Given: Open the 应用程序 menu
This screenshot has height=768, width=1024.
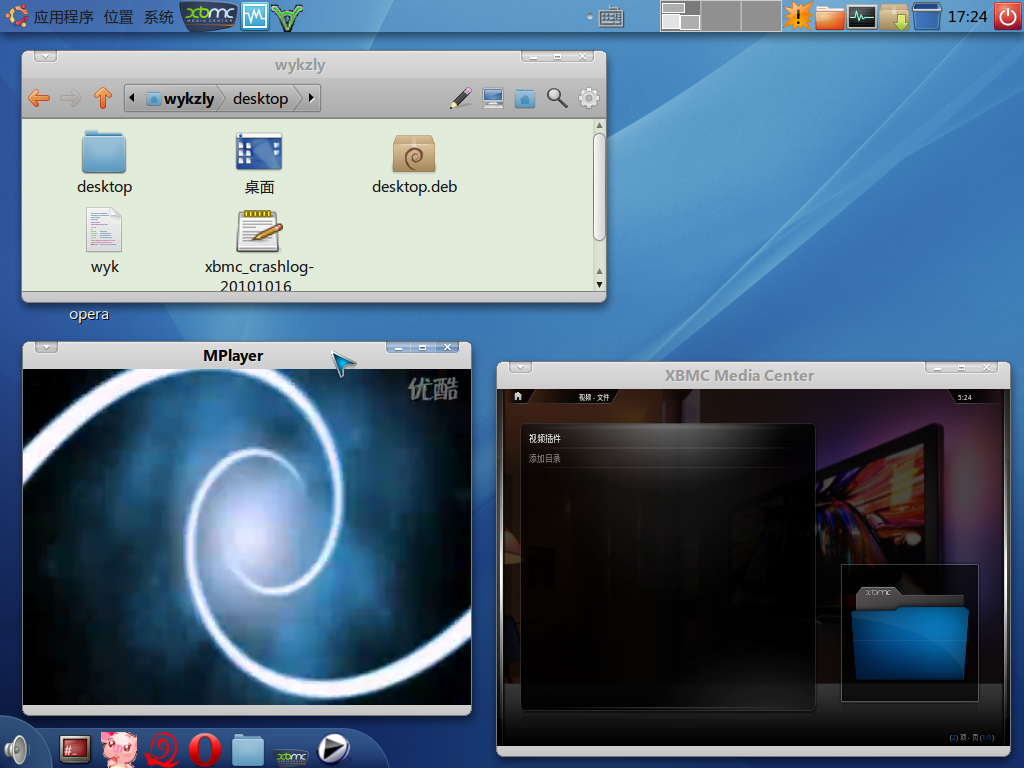Looking at the screenshot, I should click(x=63, y=17).
